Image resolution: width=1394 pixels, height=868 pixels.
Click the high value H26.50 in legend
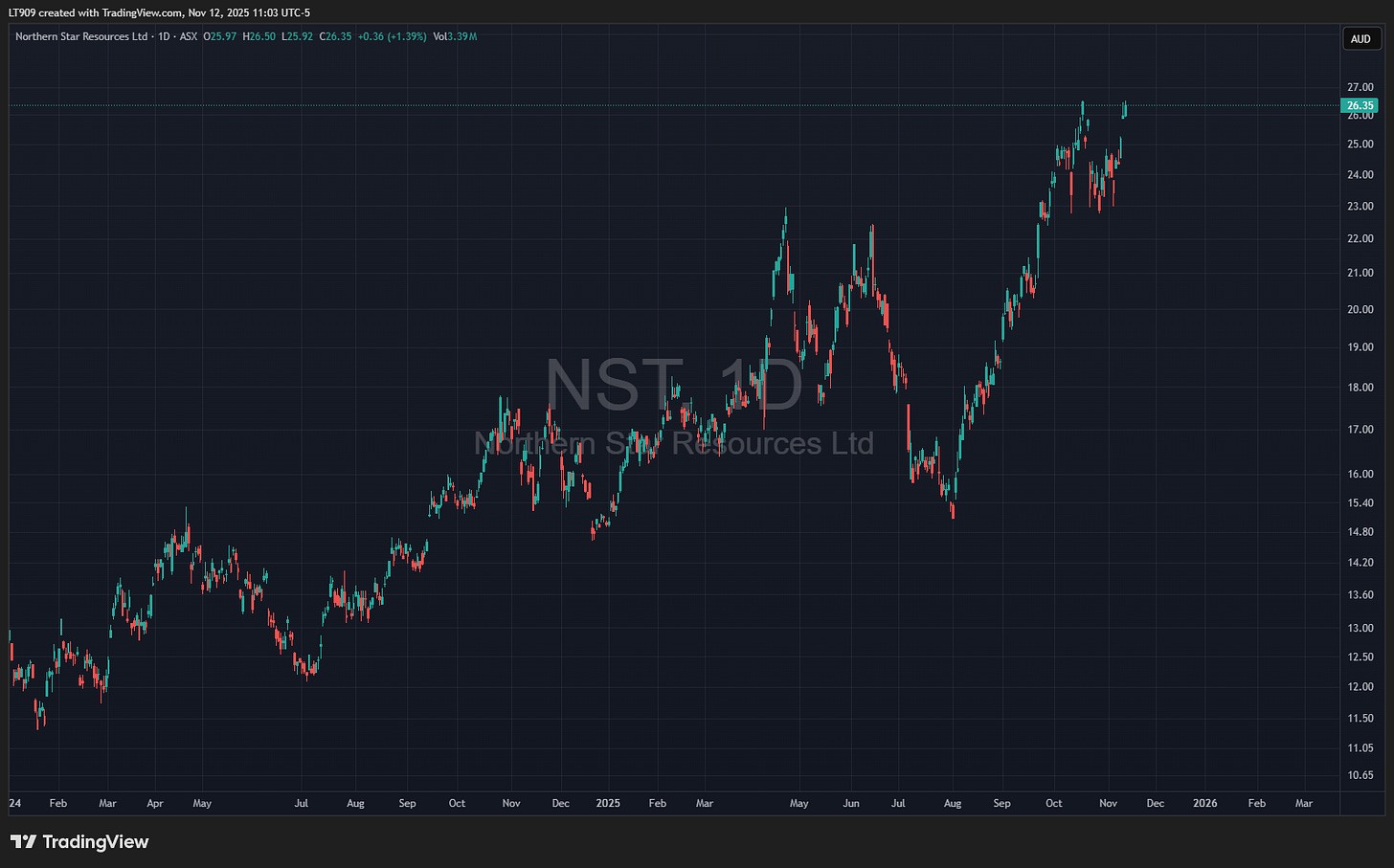point(259,36)
